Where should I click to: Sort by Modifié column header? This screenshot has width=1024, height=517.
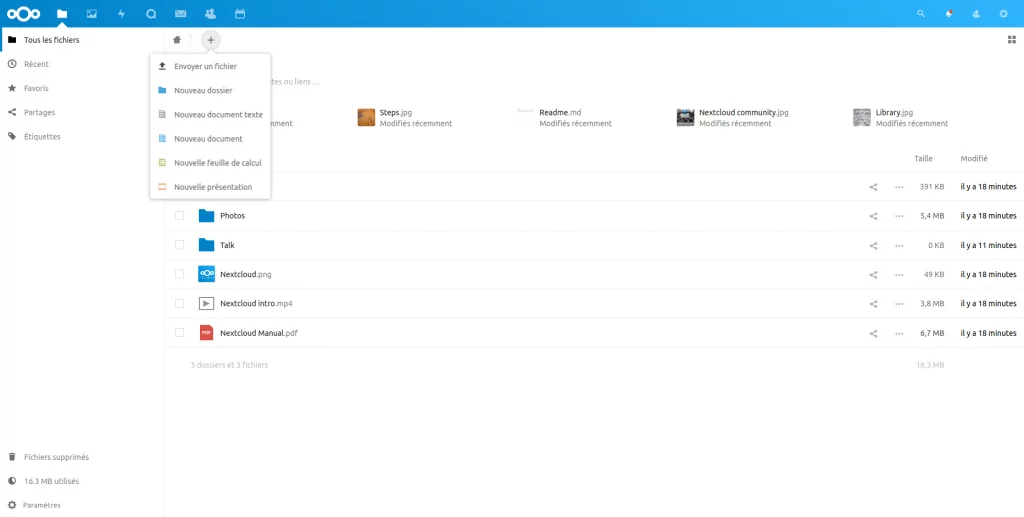point(974,159)
